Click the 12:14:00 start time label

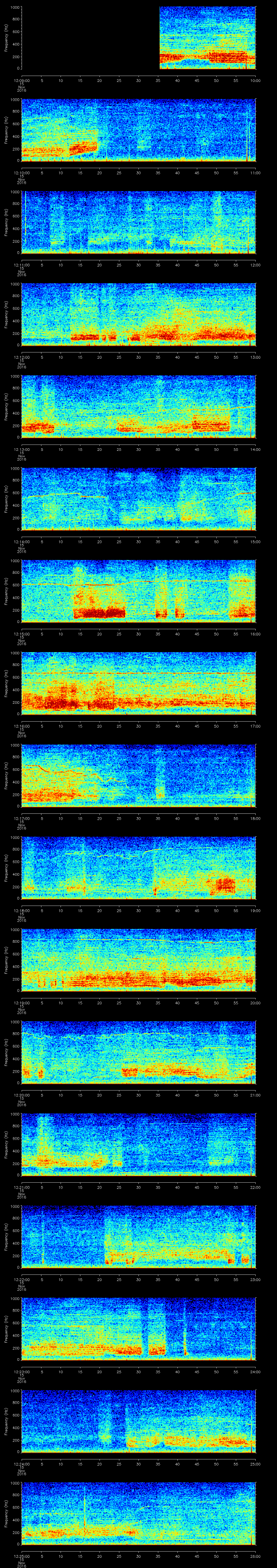point(21,542)
